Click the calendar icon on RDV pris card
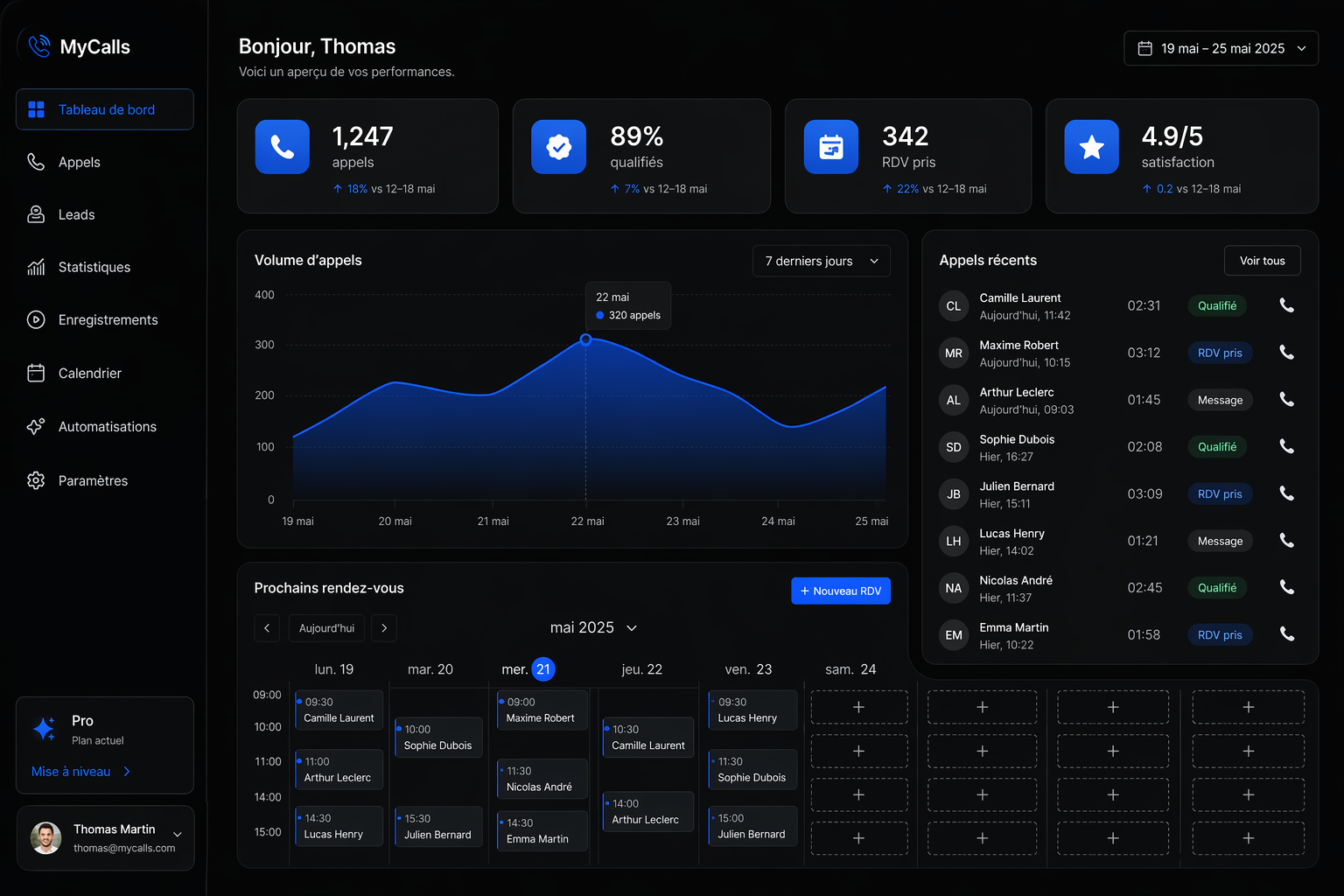This screenshot has width=1344, height=896. [831, 147]
